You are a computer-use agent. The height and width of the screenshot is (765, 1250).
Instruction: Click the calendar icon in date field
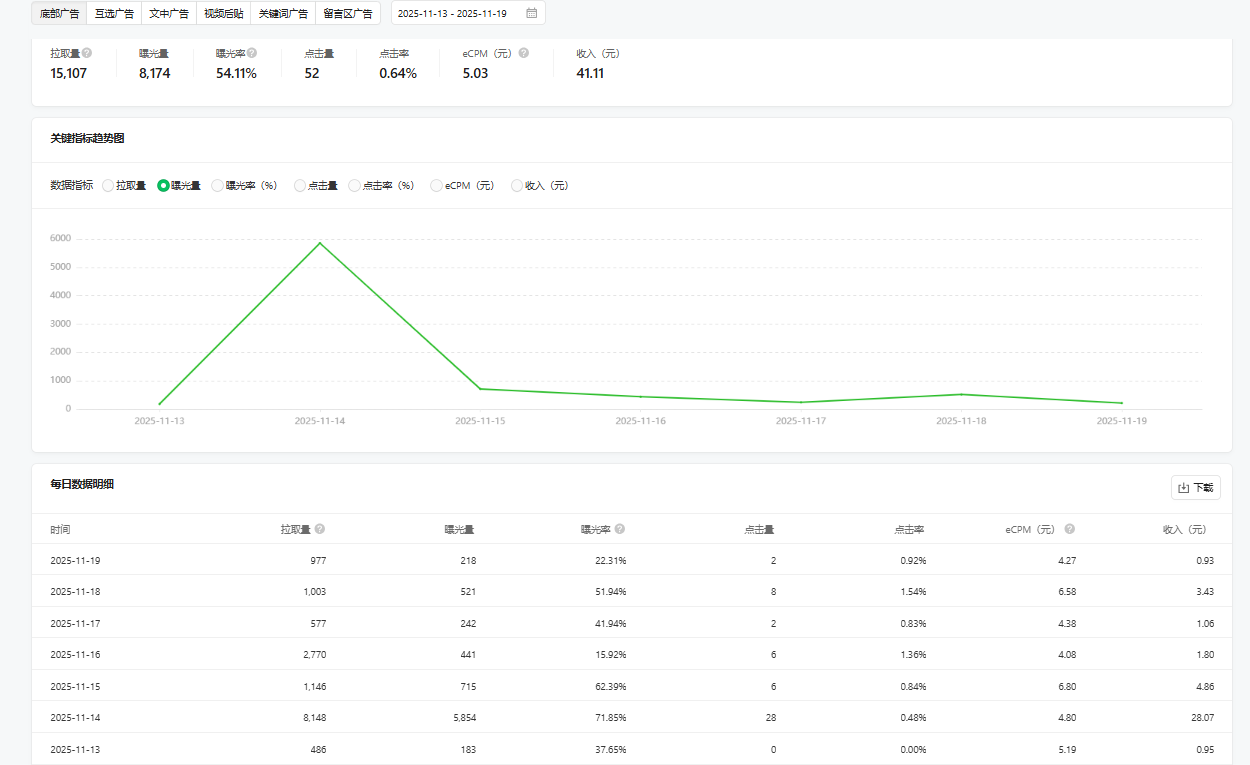tap(531, 14)
